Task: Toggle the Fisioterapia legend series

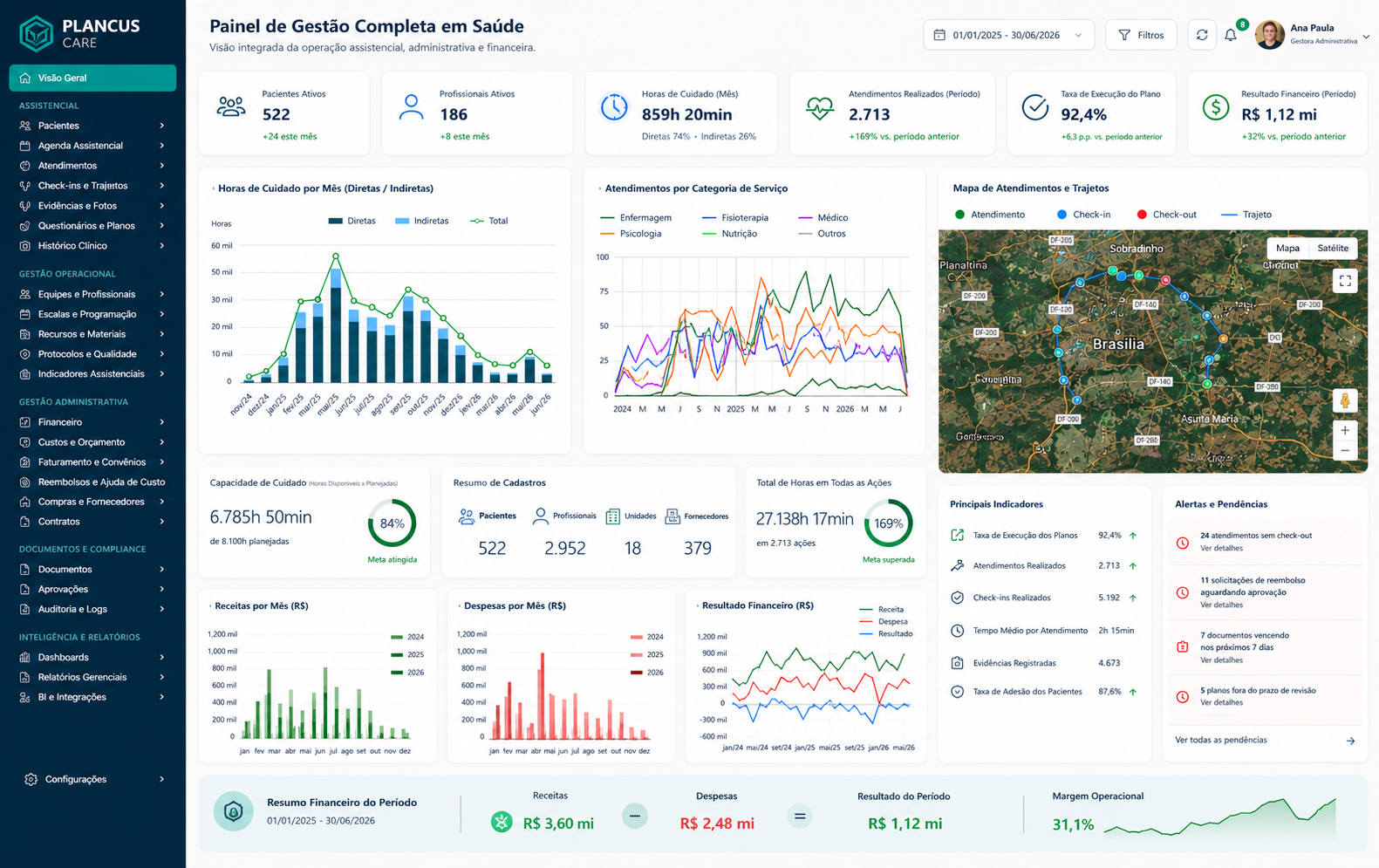Action: tap(734, 217)
